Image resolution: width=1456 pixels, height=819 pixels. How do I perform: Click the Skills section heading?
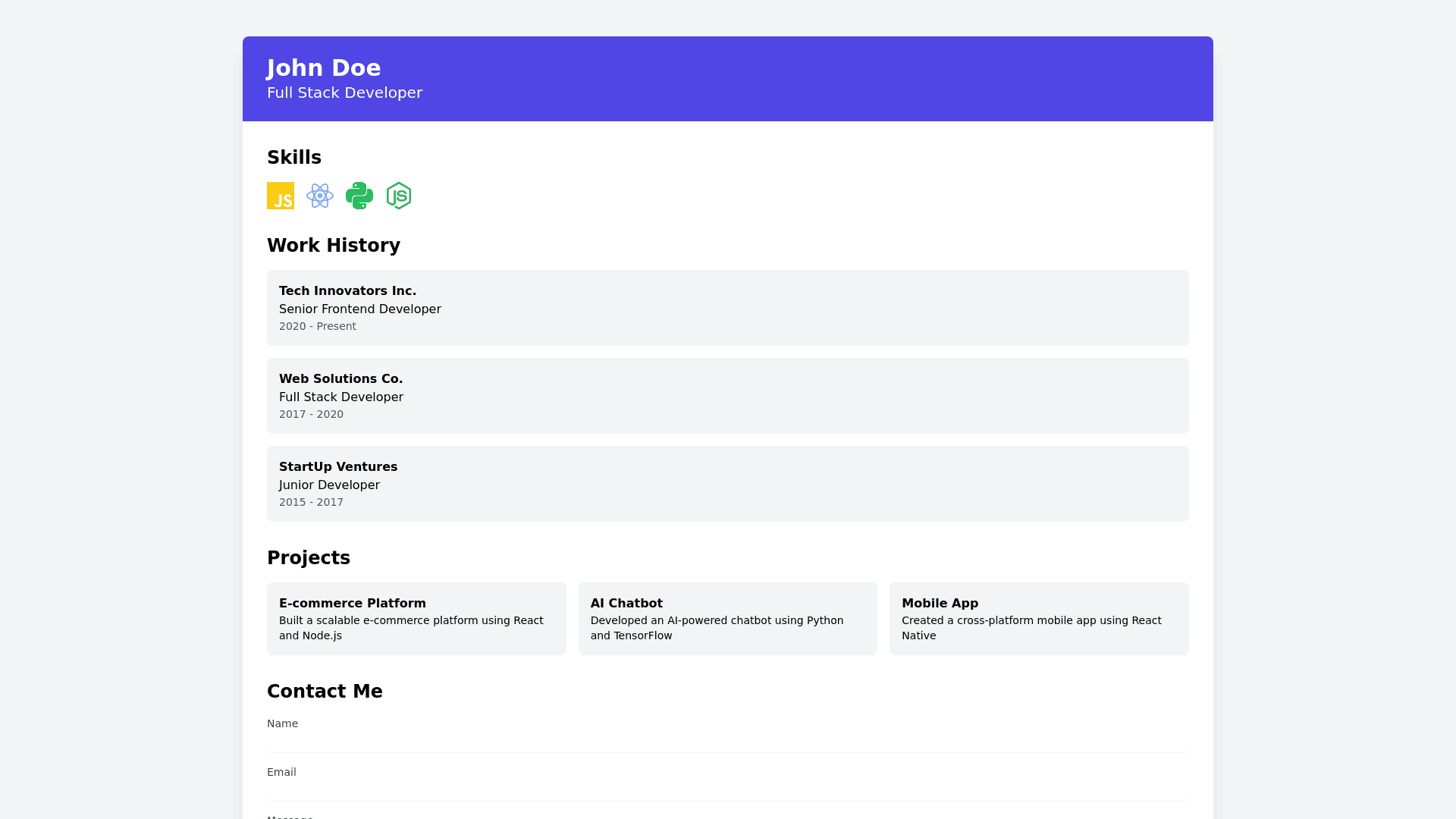pyautogui.click(x=294, y=158)
